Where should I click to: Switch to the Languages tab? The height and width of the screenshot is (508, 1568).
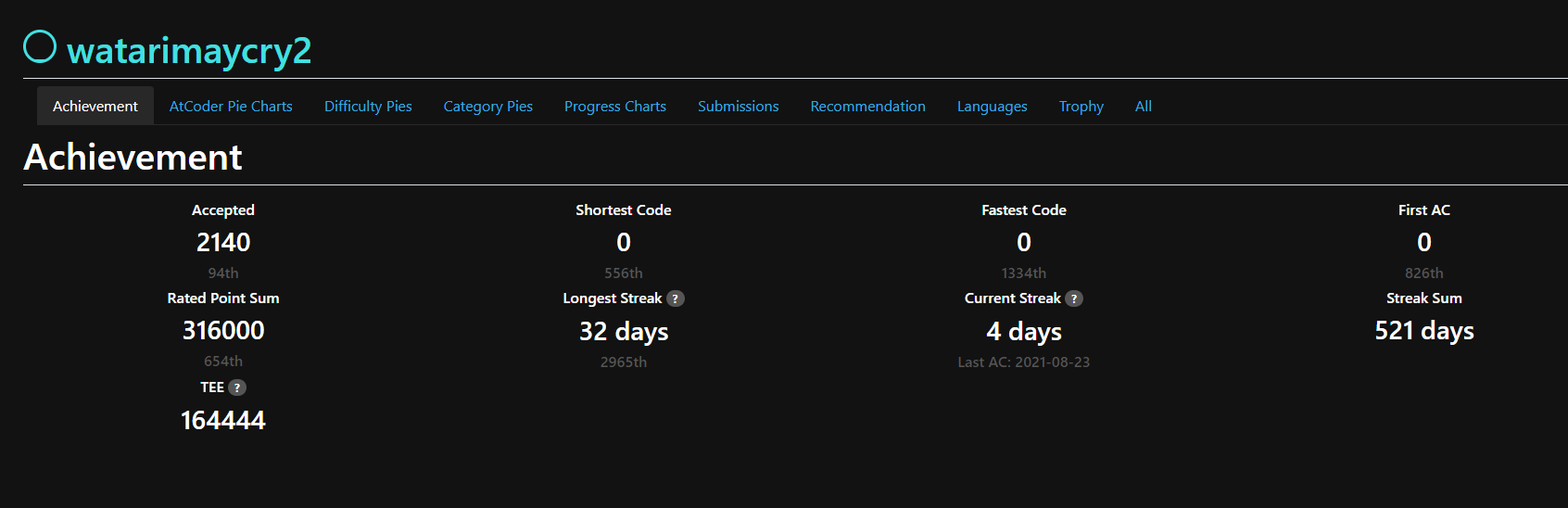993,107
